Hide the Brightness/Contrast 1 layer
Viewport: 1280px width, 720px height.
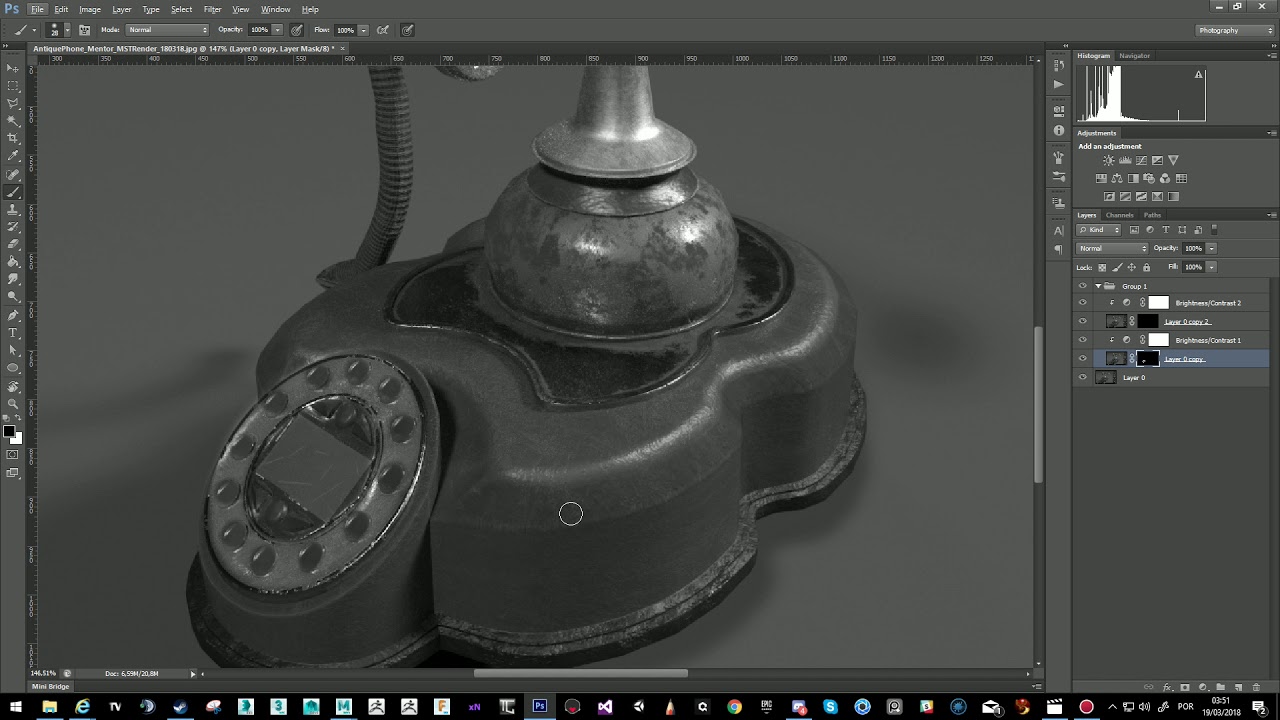click(1082, 340)
